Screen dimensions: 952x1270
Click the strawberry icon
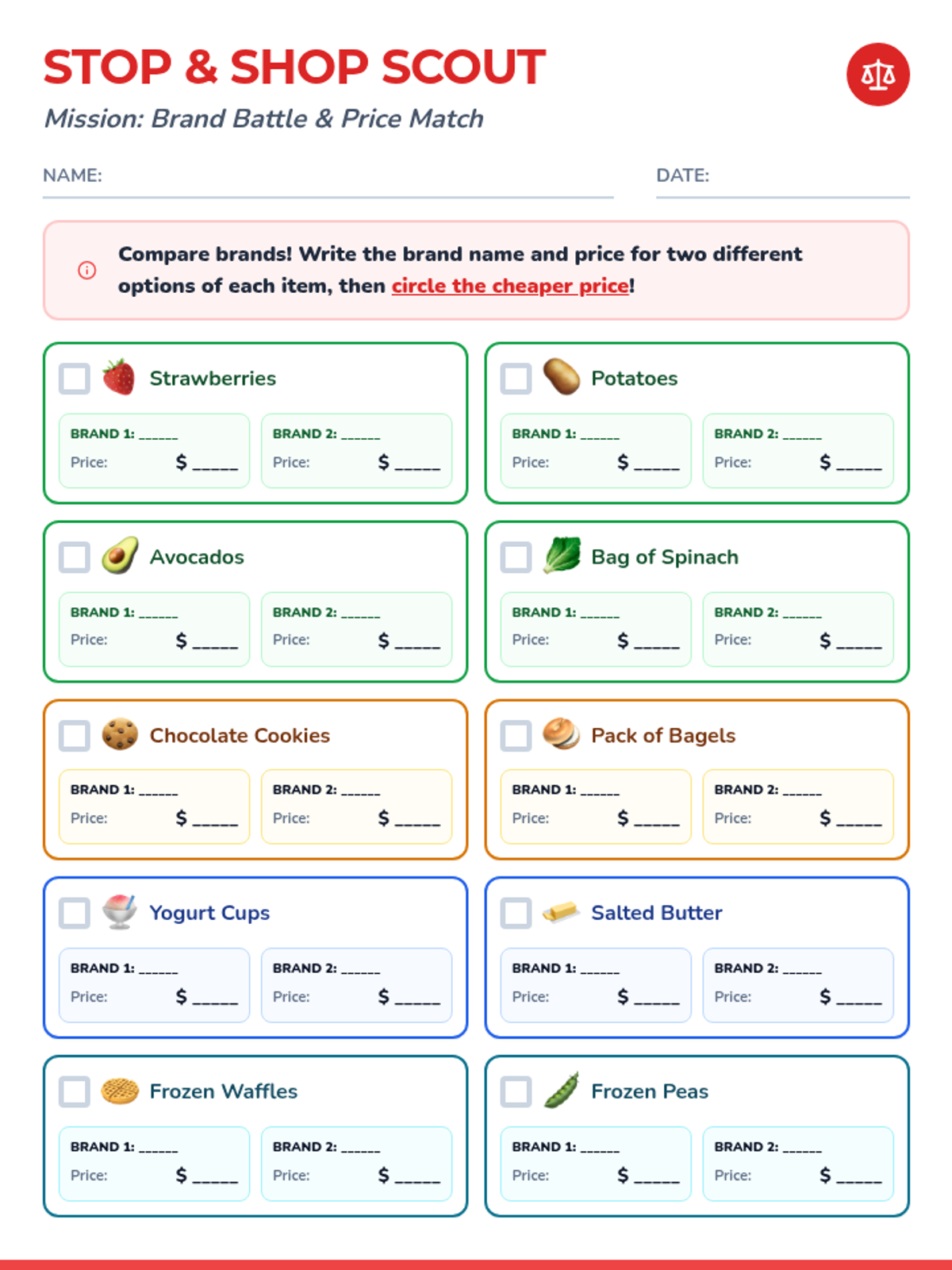coord(119,377)
